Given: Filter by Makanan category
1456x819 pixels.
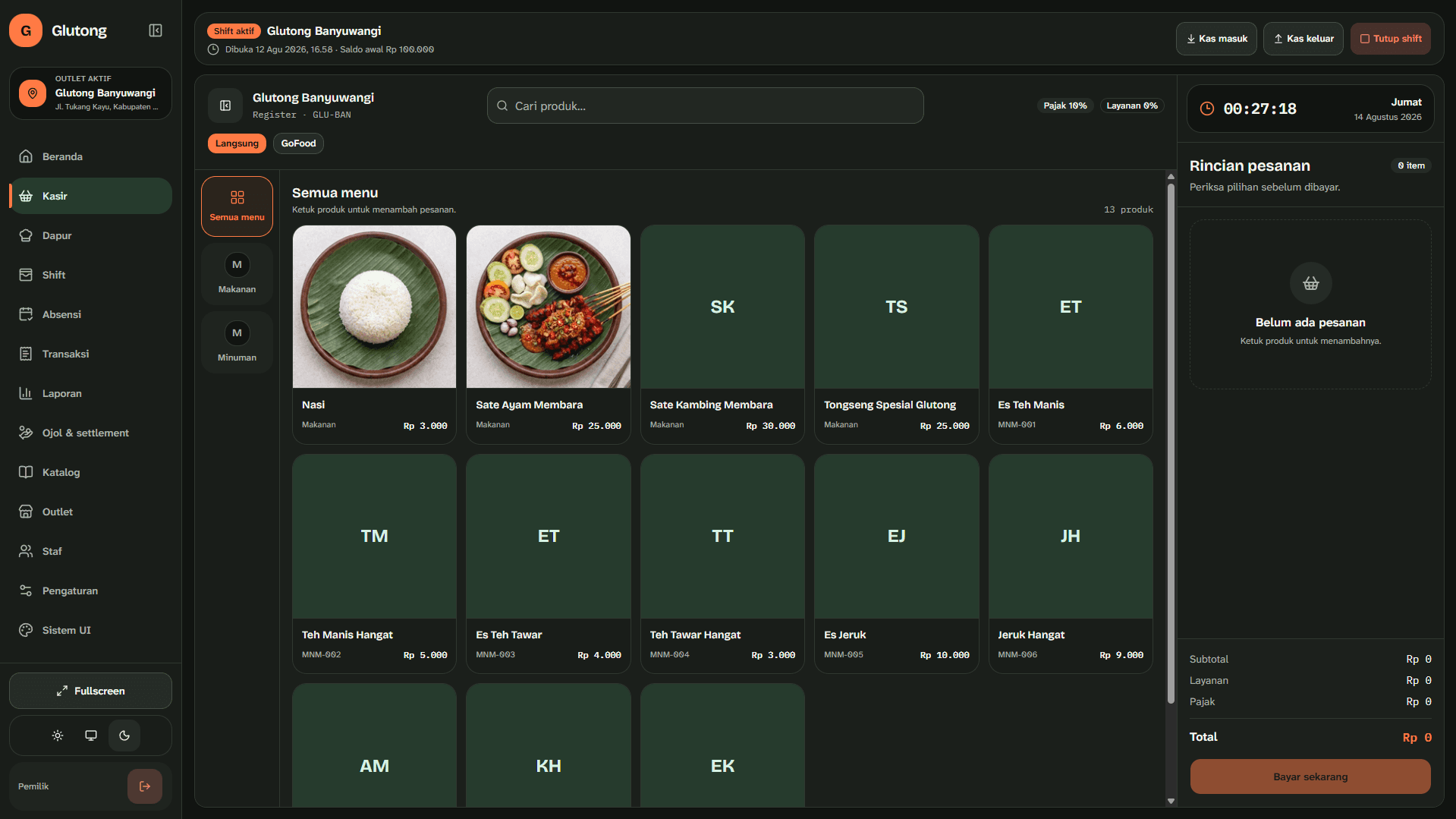Looking at the screenshot, I should point(237,275).
